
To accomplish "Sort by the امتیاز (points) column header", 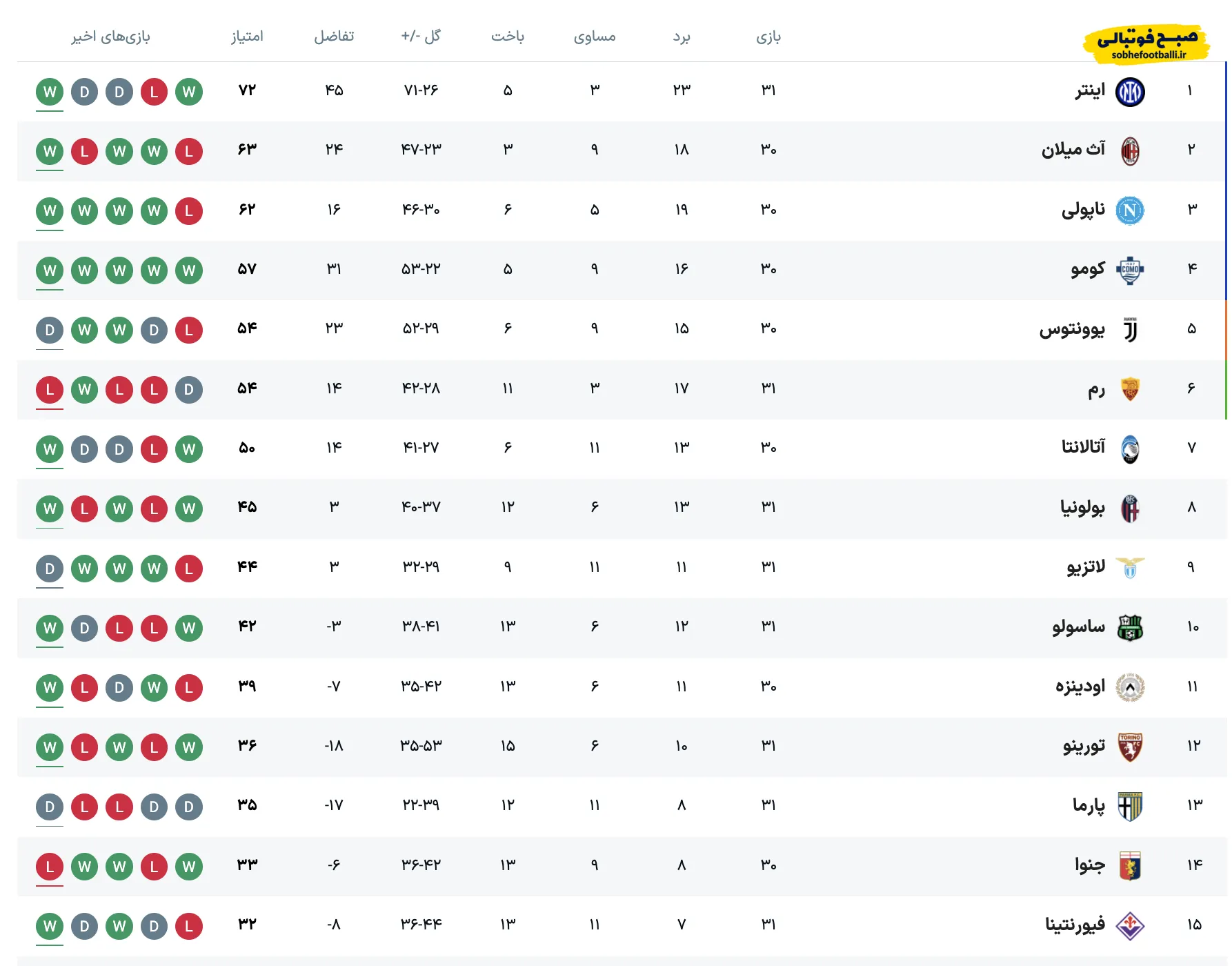I will tap(247, 36).
